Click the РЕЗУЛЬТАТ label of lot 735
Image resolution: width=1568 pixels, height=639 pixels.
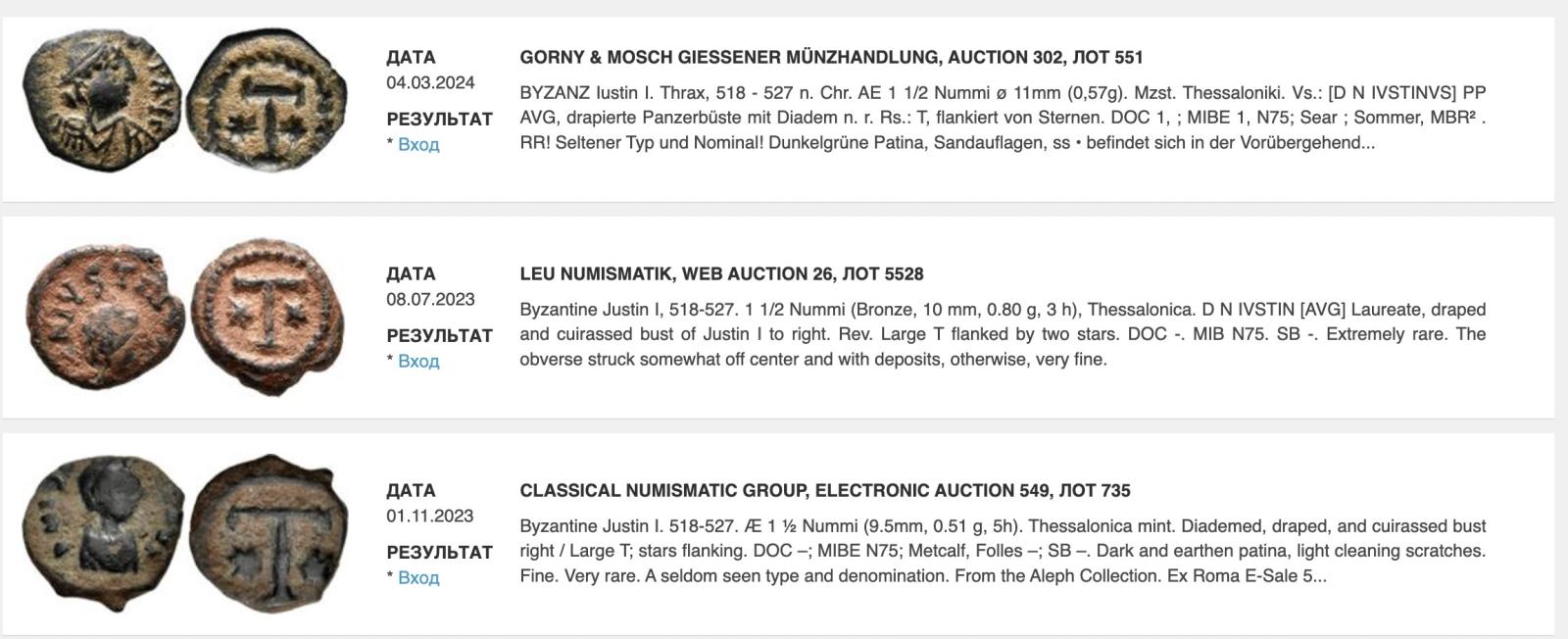pos(439,552)
